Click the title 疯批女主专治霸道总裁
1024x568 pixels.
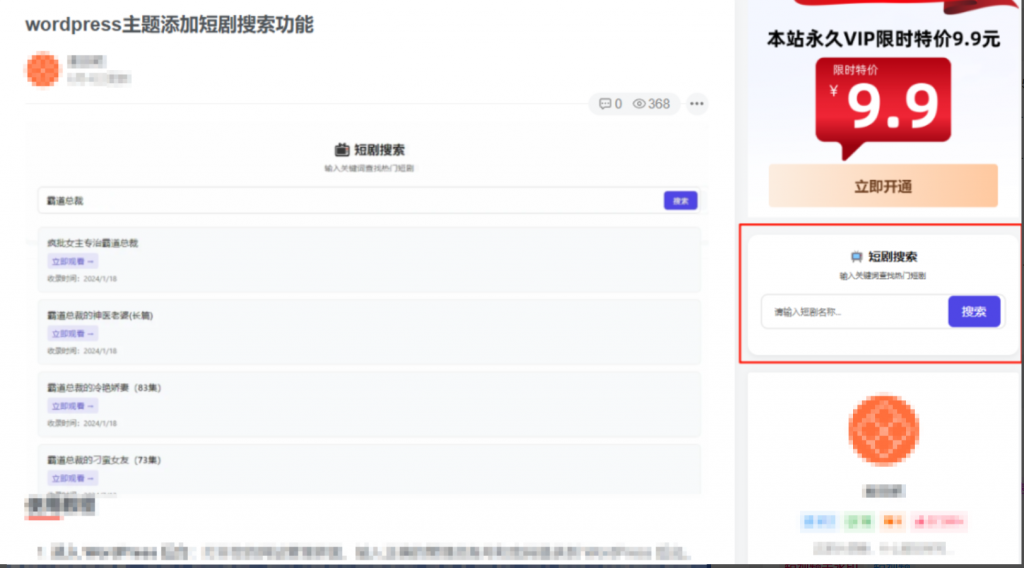(x=93, y=243)
